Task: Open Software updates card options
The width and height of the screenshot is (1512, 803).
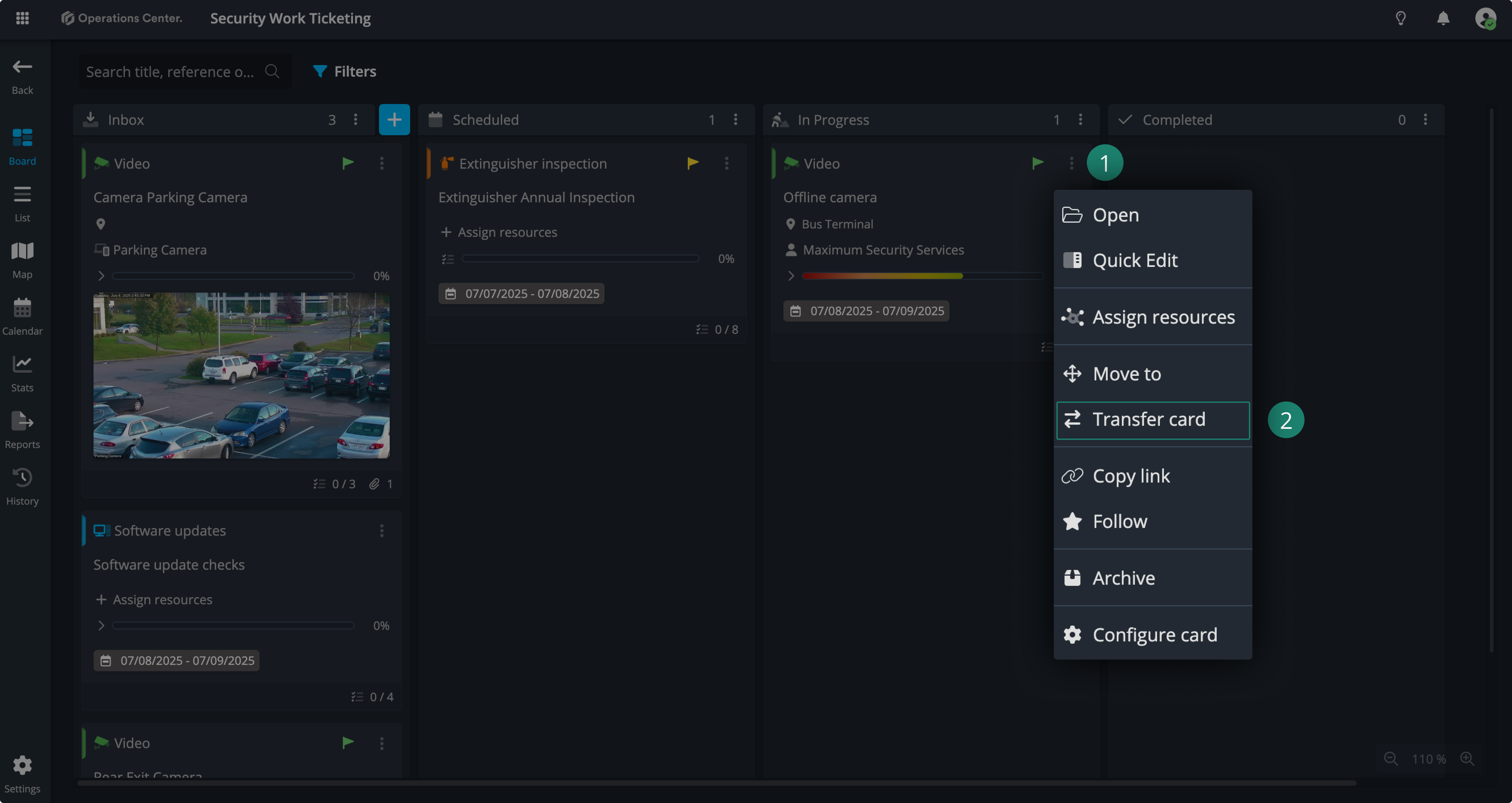Action: (x=381, y=530)
